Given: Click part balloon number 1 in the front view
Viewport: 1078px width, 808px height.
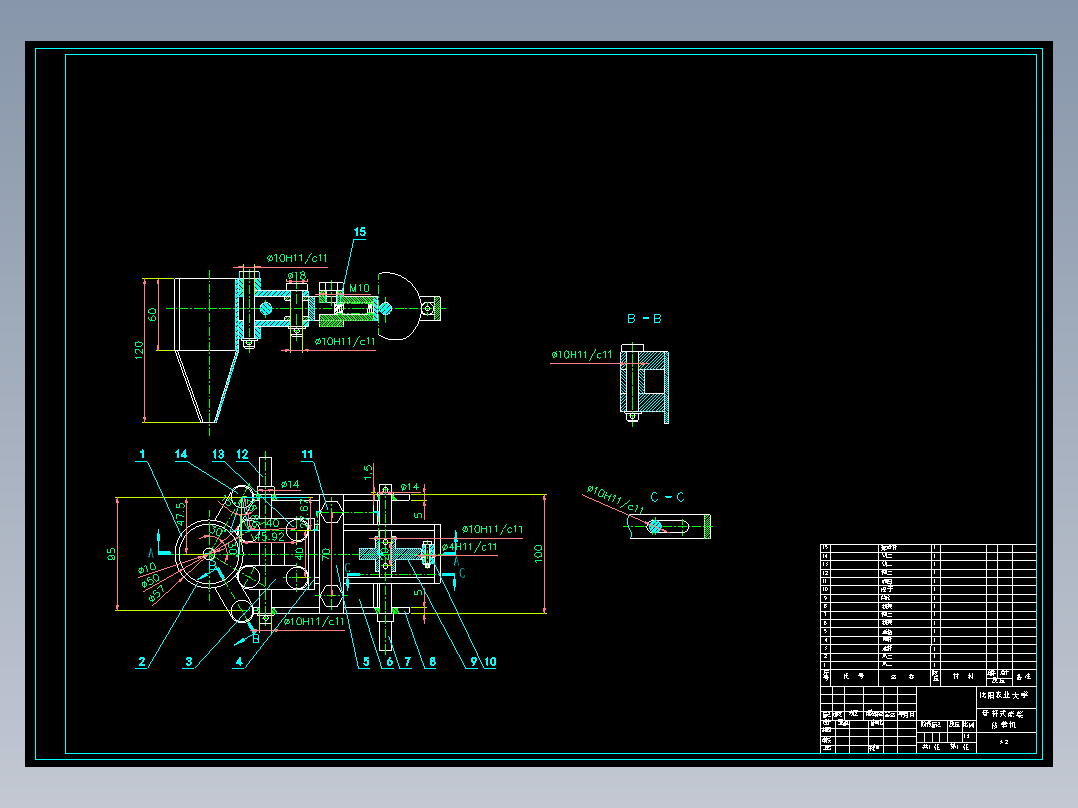Looking at the screenshot, I should [140, 454].
